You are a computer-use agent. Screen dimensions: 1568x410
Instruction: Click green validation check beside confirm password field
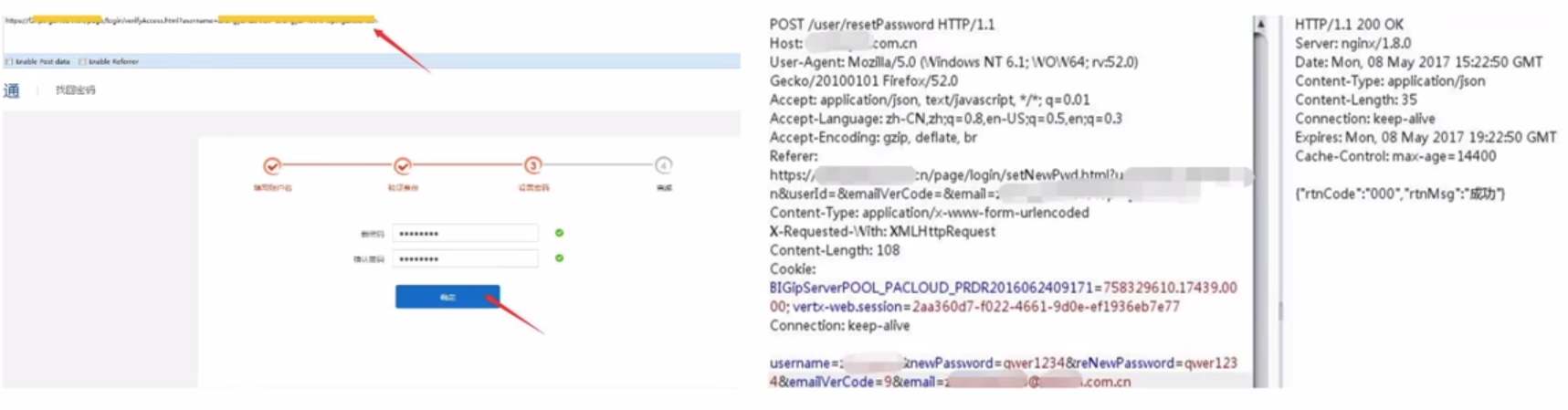(x=560, y=258)
